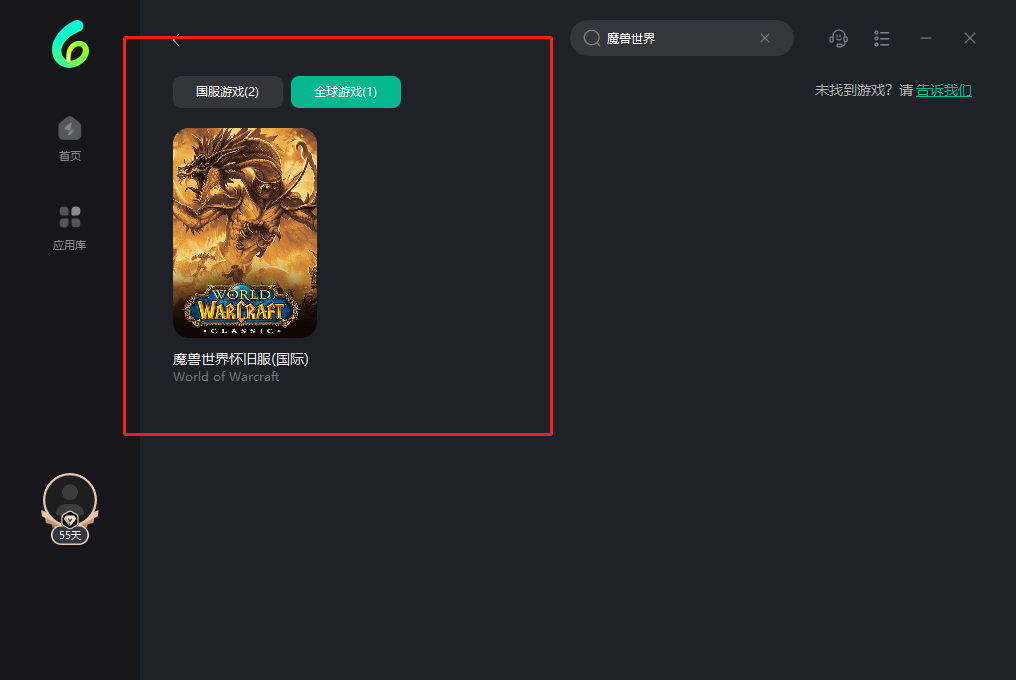The height and width of the screenshot is (680, 1016).
Task: Click the green app logo
Action: pyautogui.click(x=70, y=45)
